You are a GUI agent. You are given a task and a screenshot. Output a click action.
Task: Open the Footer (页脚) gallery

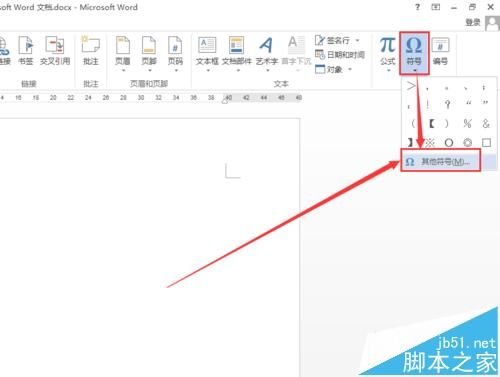point(149,53)
